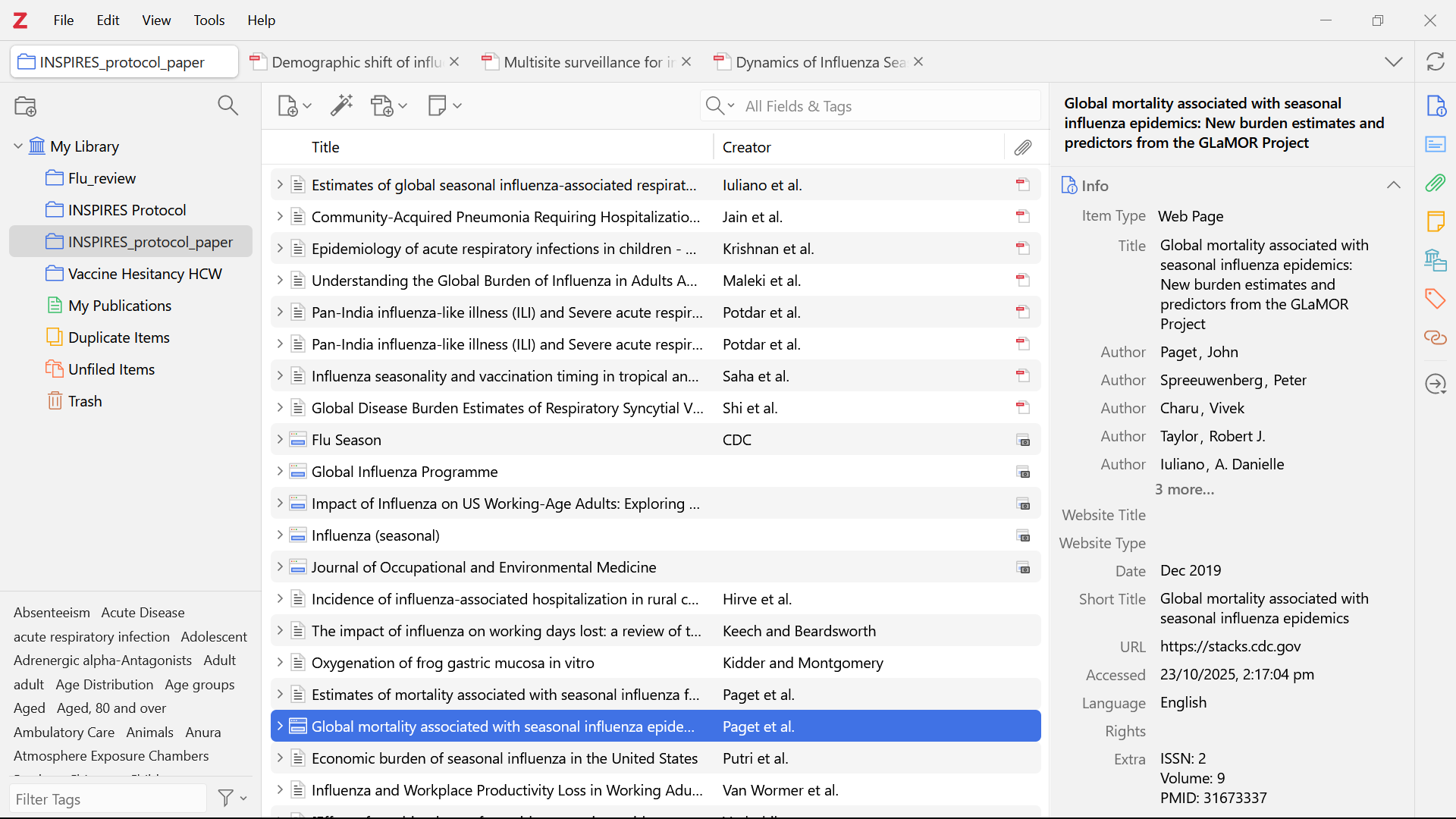Click the Add Attachment toolbar icon
1456x819 pixels.
point(383,106)
